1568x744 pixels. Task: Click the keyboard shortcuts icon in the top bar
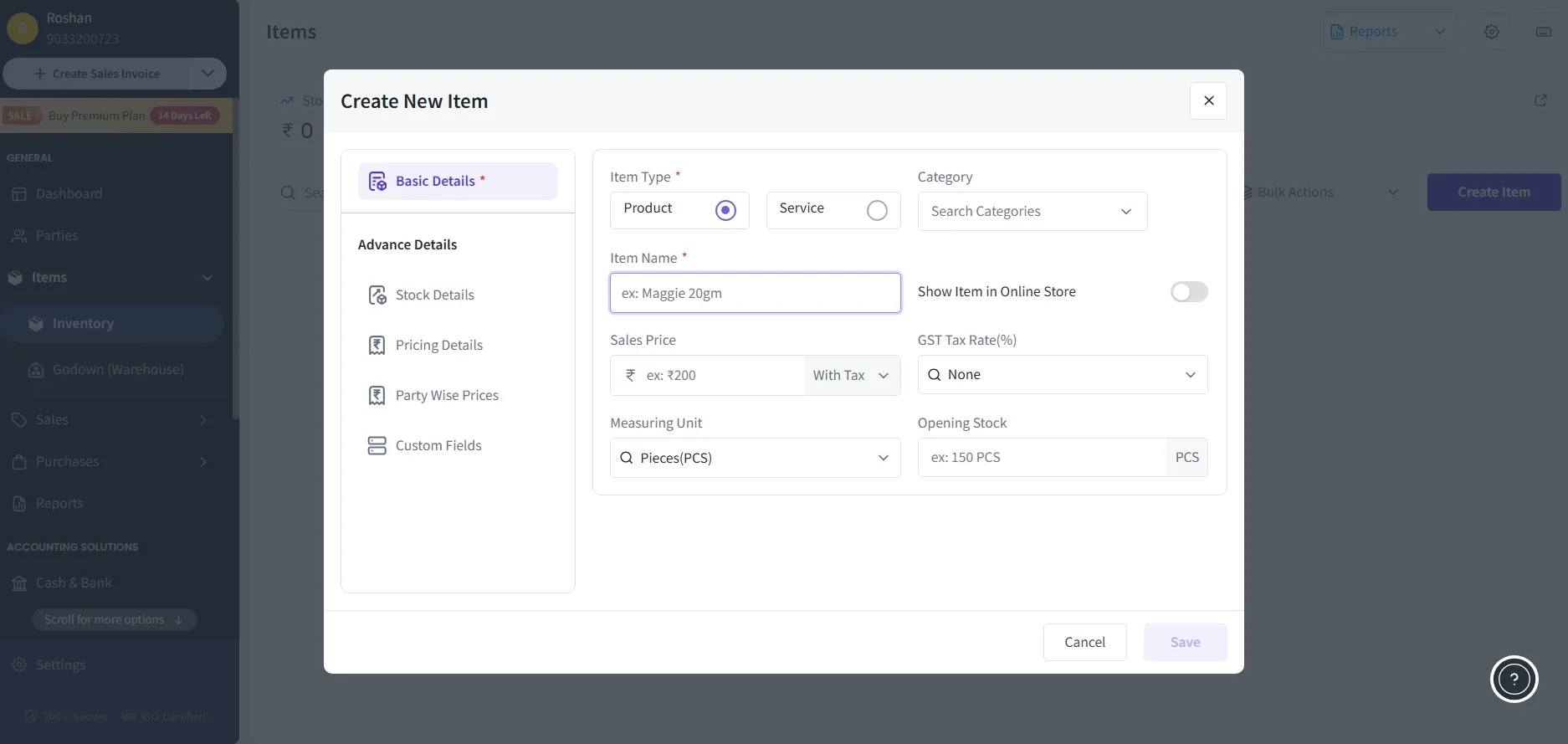(1544, 32)
